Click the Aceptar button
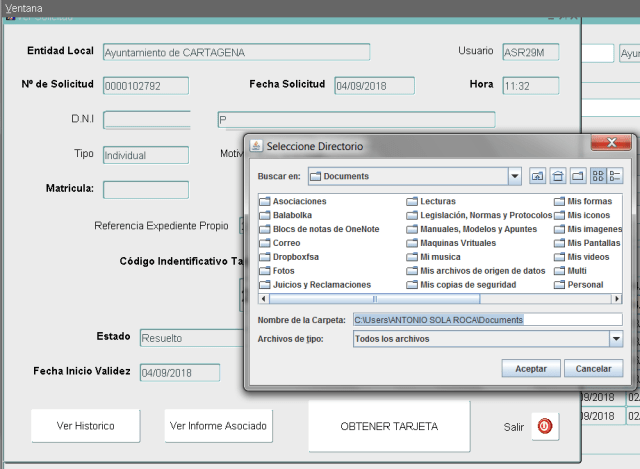Image resolution: width=640 pixels, height=469 pixels. [x=531, y=369]
